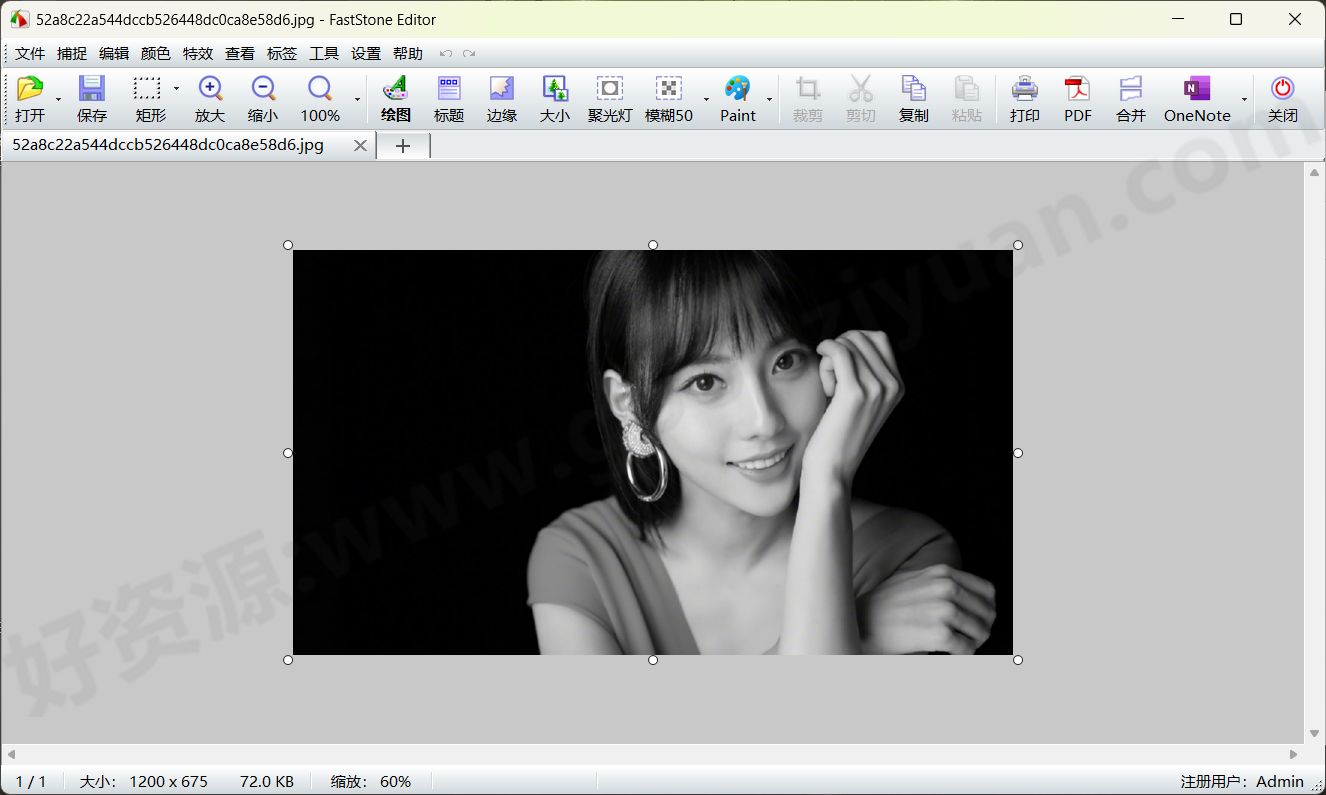Apply an edge effect via 边缘

pos(501,97)
